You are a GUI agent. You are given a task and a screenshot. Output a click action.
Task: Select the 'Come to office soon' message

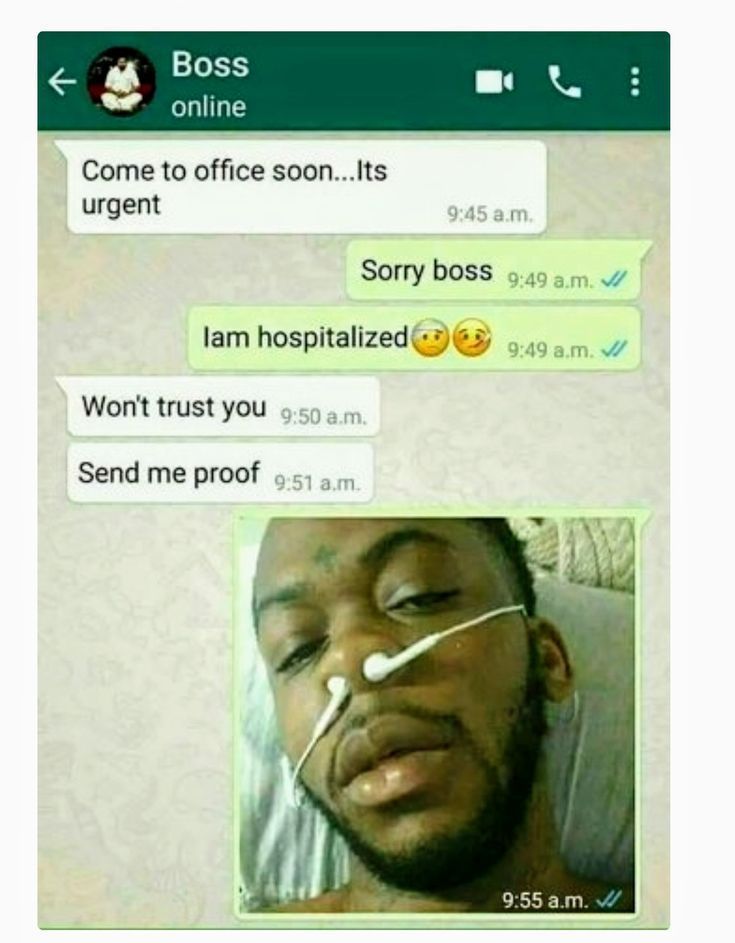pos(307,187)
